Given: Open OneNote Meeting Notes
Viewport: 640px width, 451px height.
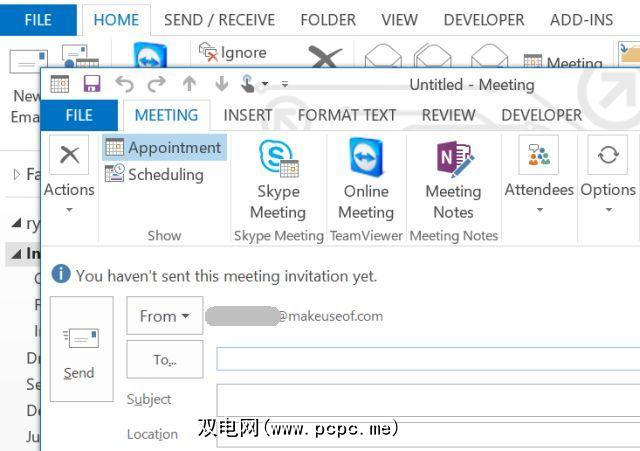Looking at the screenshot, I should pos(453,180).
